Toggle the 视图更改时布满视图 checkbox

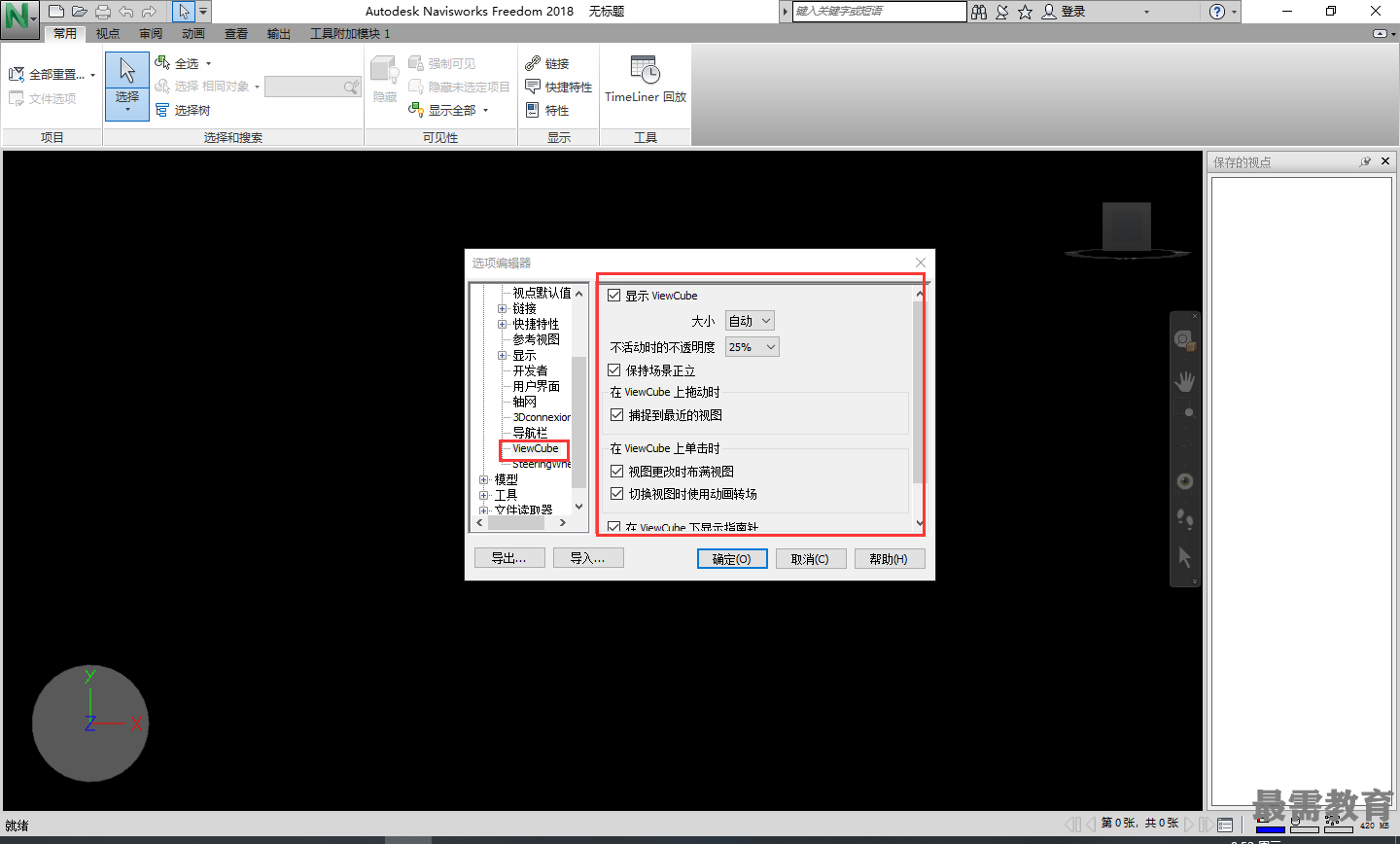[616, 472]
